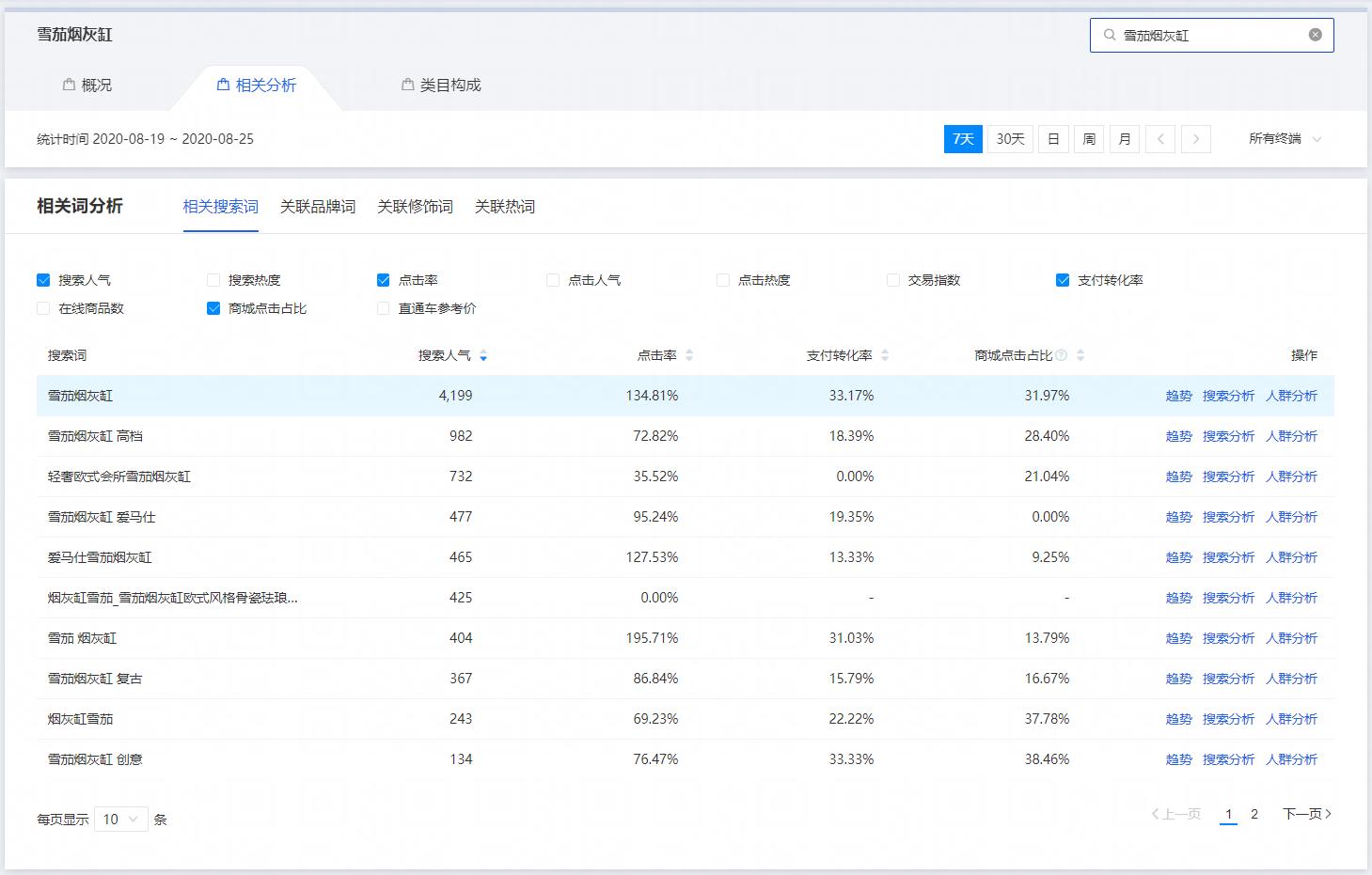Open 人群分析 for 雪茄烟灰缸 高档

point(1293,435)
